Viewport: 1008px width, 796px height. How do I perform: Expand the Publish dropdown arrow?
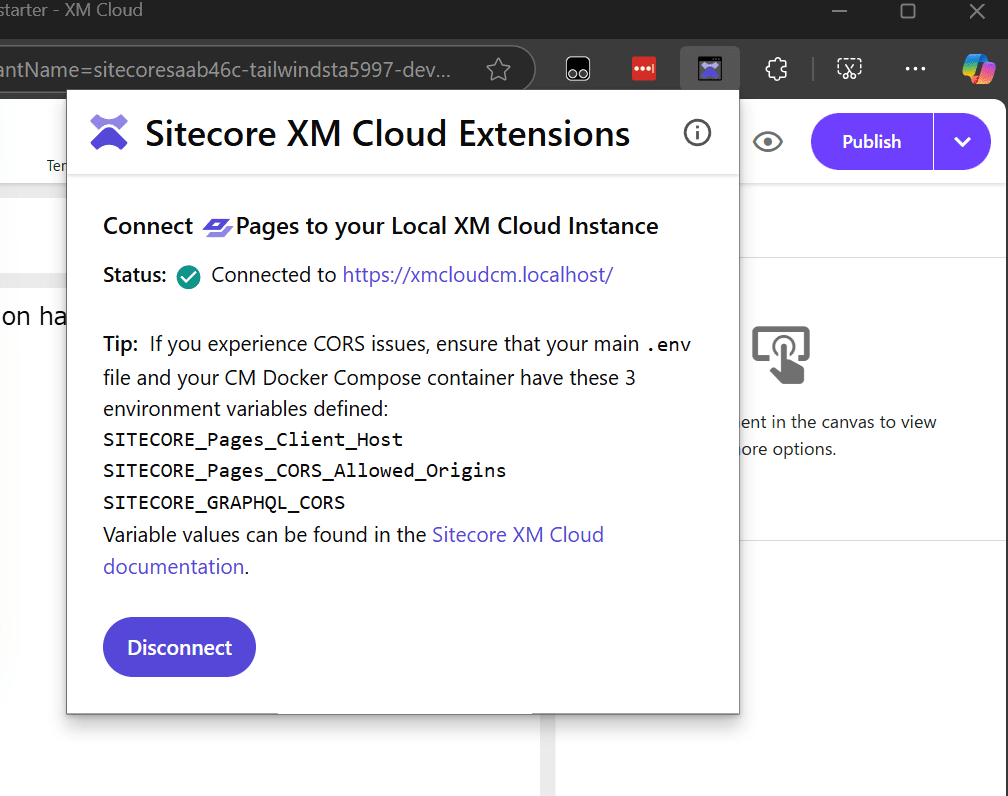point(962,142)
